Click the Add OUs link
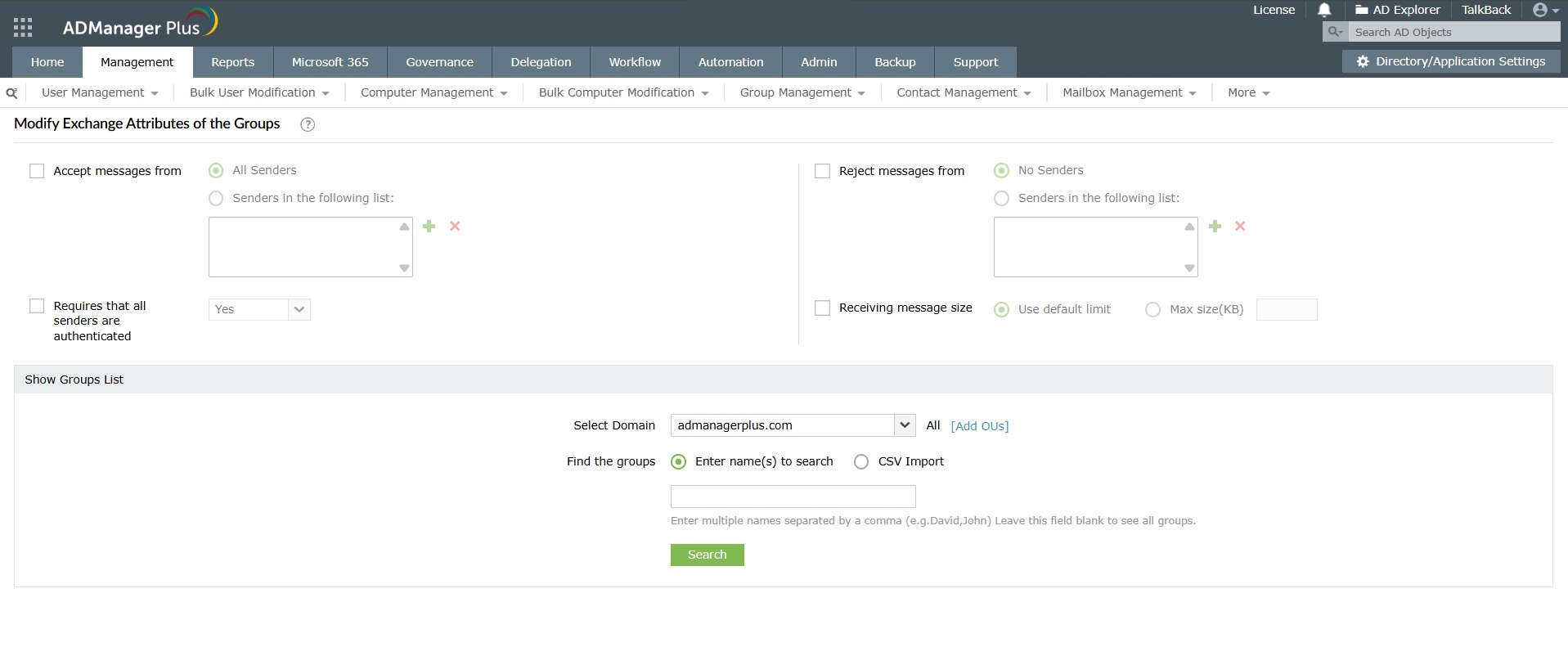Image resolution: width=1568 pixels, height=647 pixels. tap(980, 426)
